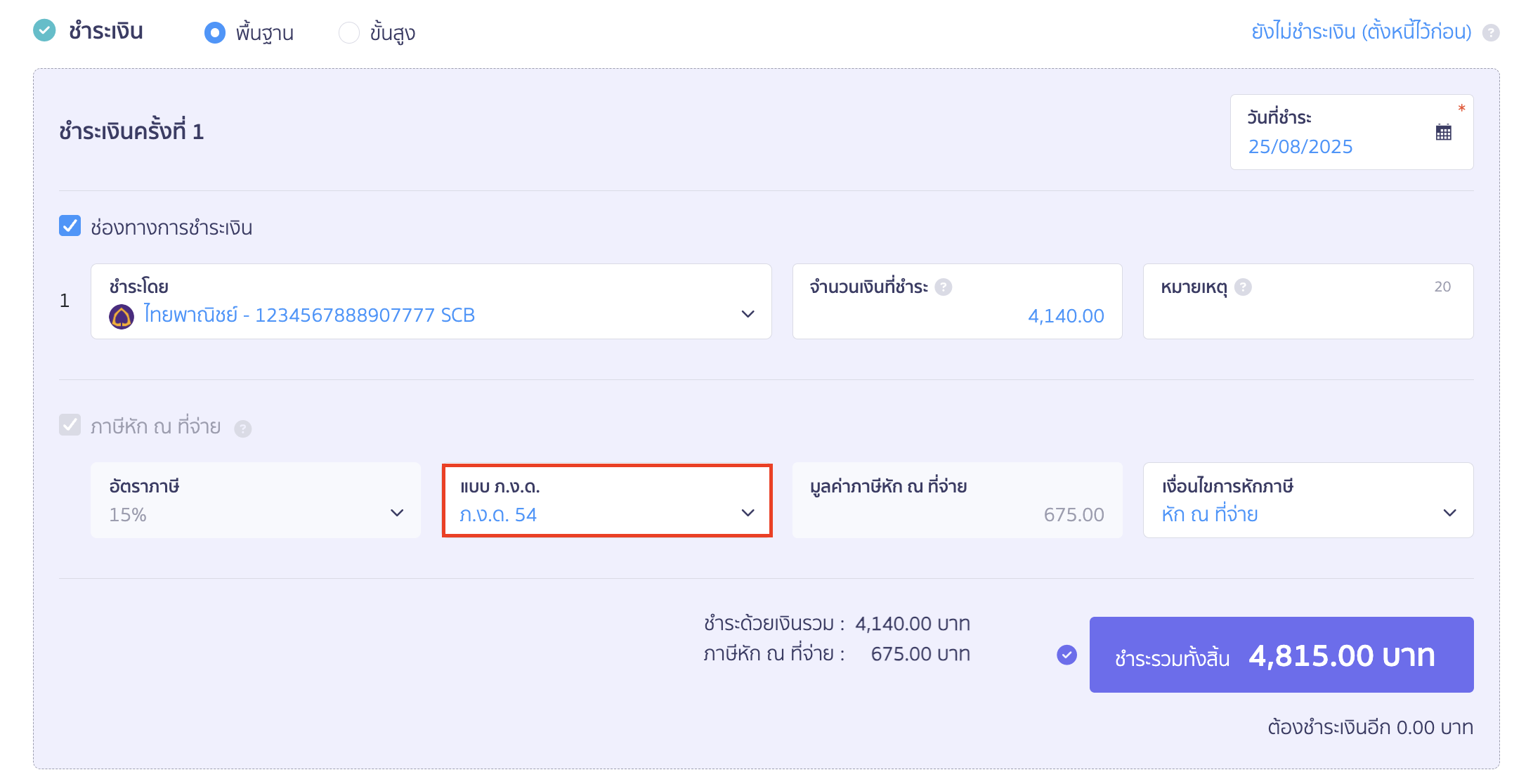Click the มูลค่าภาษีหัก ณ ที่จ่าย 675.00 field
The width and height of the screenshot is (1533, 784).
pyautogui.click(x=958, y=500)
